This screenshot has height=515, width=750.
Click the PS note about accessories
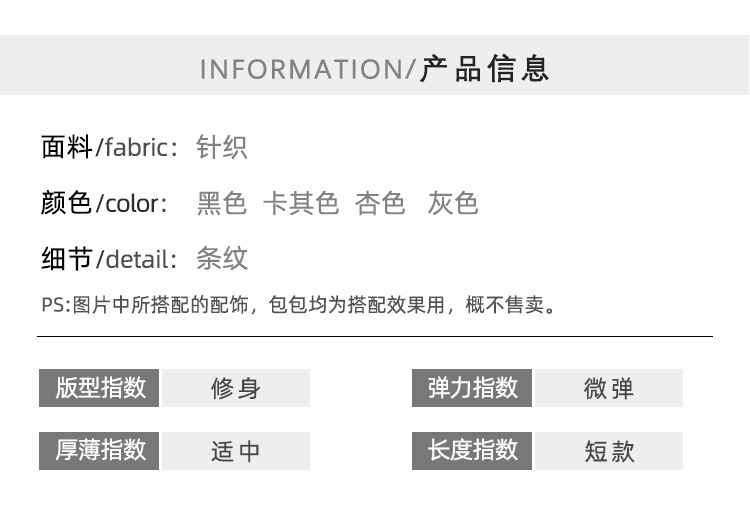point(299,305)
